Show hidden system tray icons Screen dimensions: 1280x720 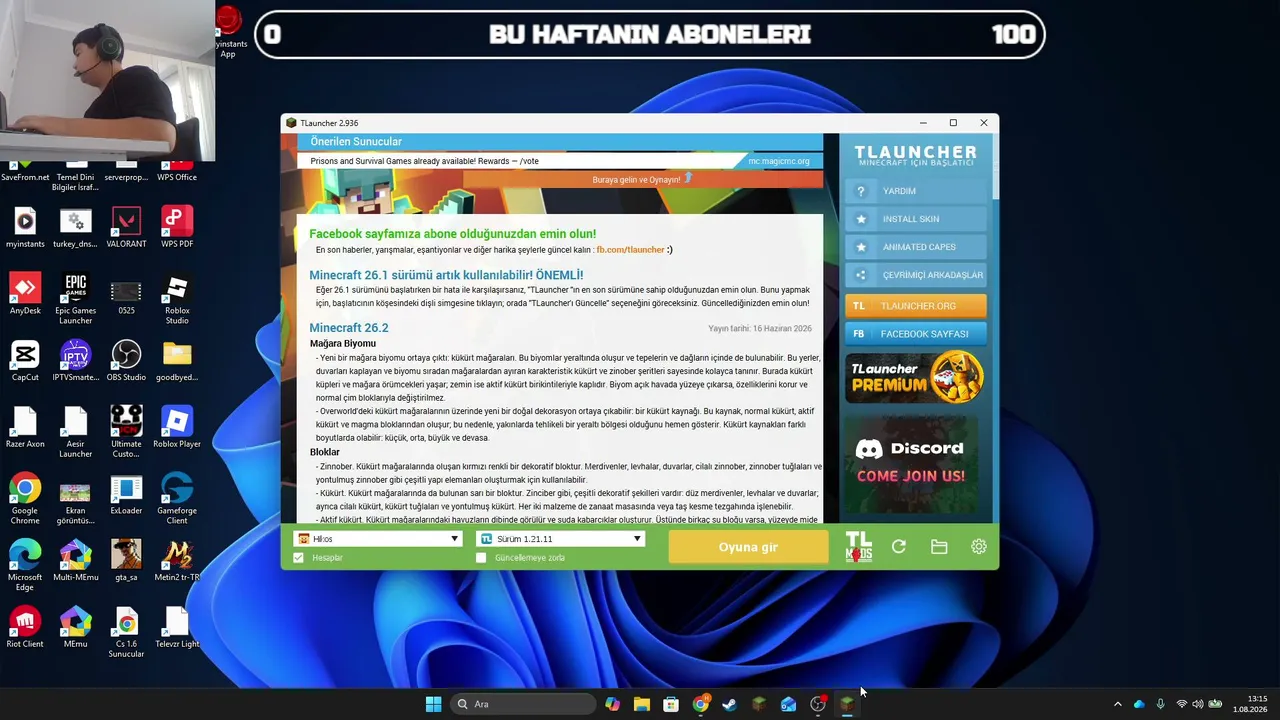click(x=1118, y=704)
